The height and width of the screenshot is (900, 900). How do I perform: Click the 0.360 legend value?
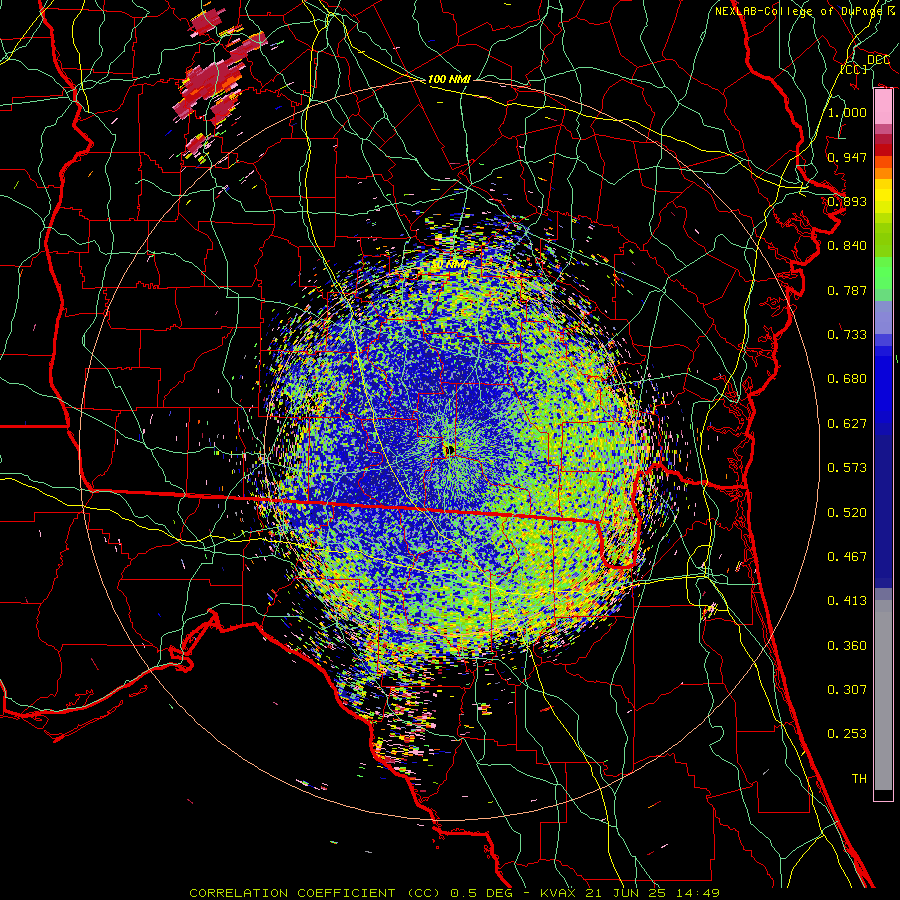coord(847,646)
